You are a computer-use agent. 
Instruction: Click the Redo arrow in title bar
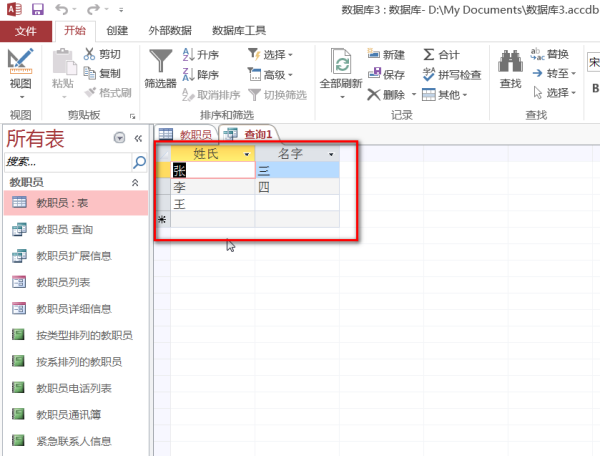pos(93,9)
